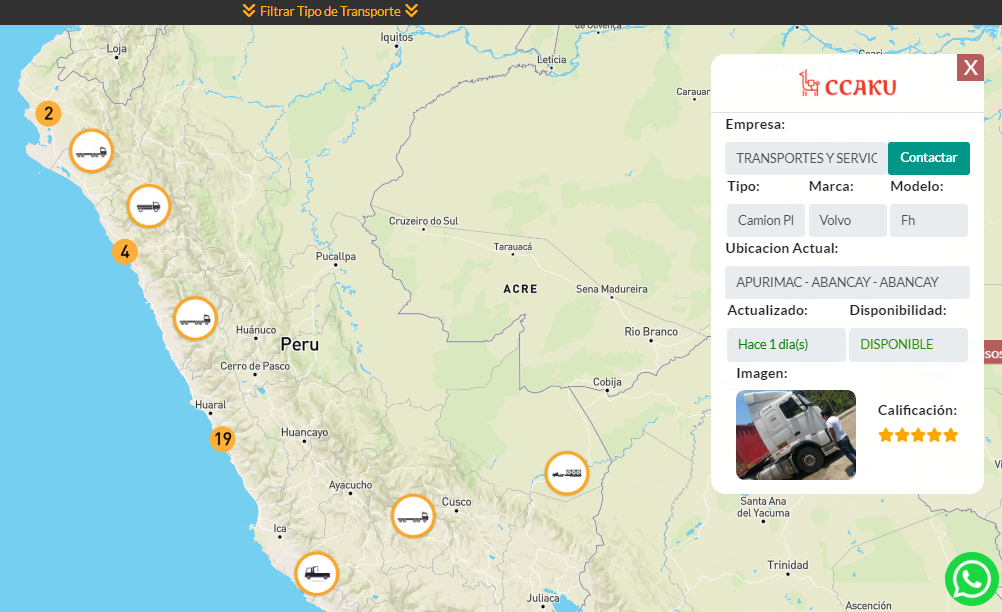Select the Ubicacion Actual field with APURIMAC

coord(847,282)
